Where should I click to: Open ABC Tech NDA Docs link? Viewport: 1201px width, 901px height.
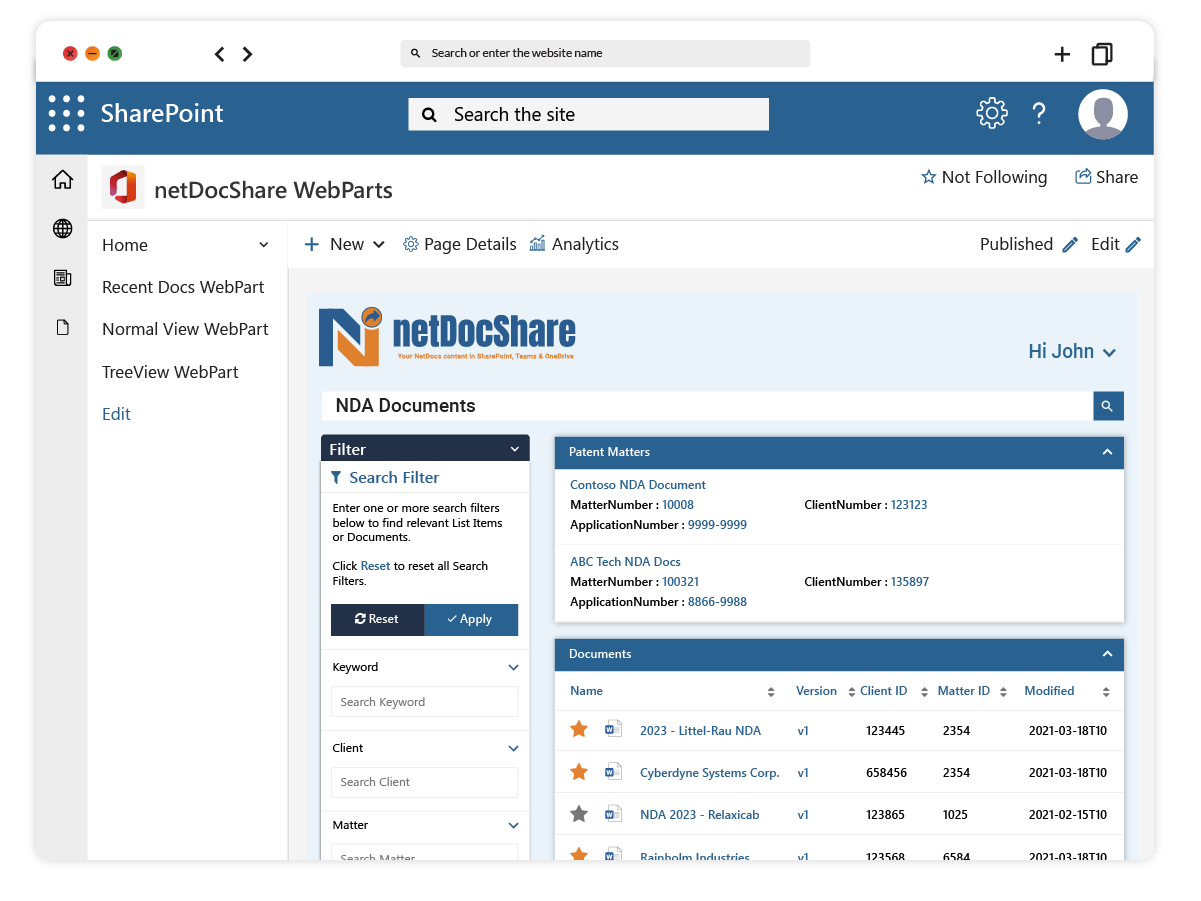(x=625, y=562)
